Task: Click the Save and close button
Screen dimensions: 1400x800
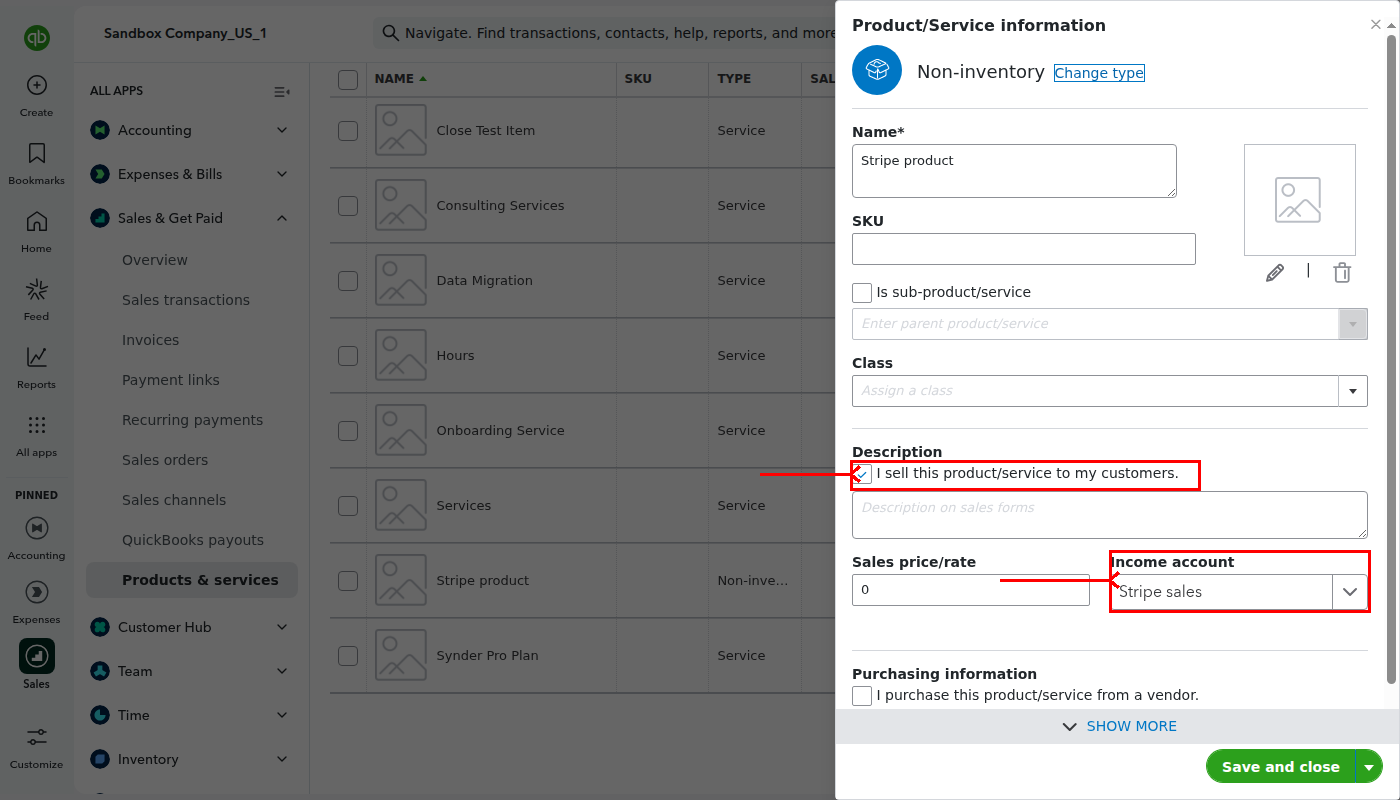Action: pos(1281,767)
